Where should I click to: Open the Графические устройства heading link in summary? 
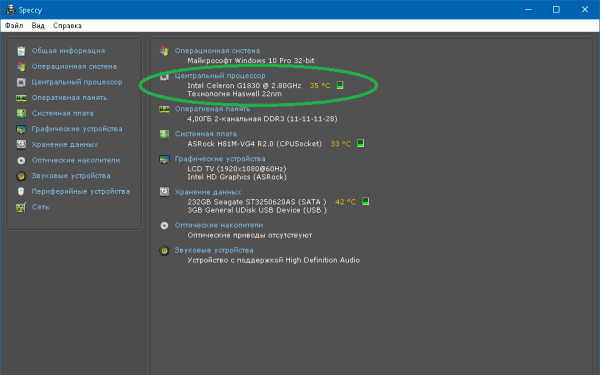(220, 159)
